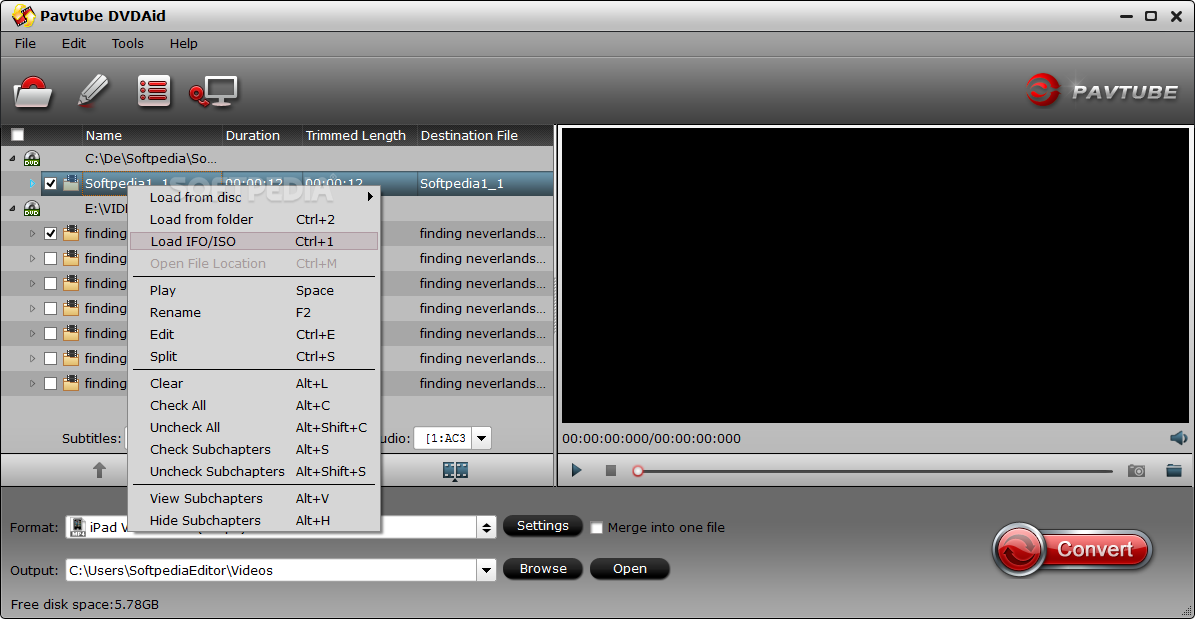Click the split film strip icon

455,470
